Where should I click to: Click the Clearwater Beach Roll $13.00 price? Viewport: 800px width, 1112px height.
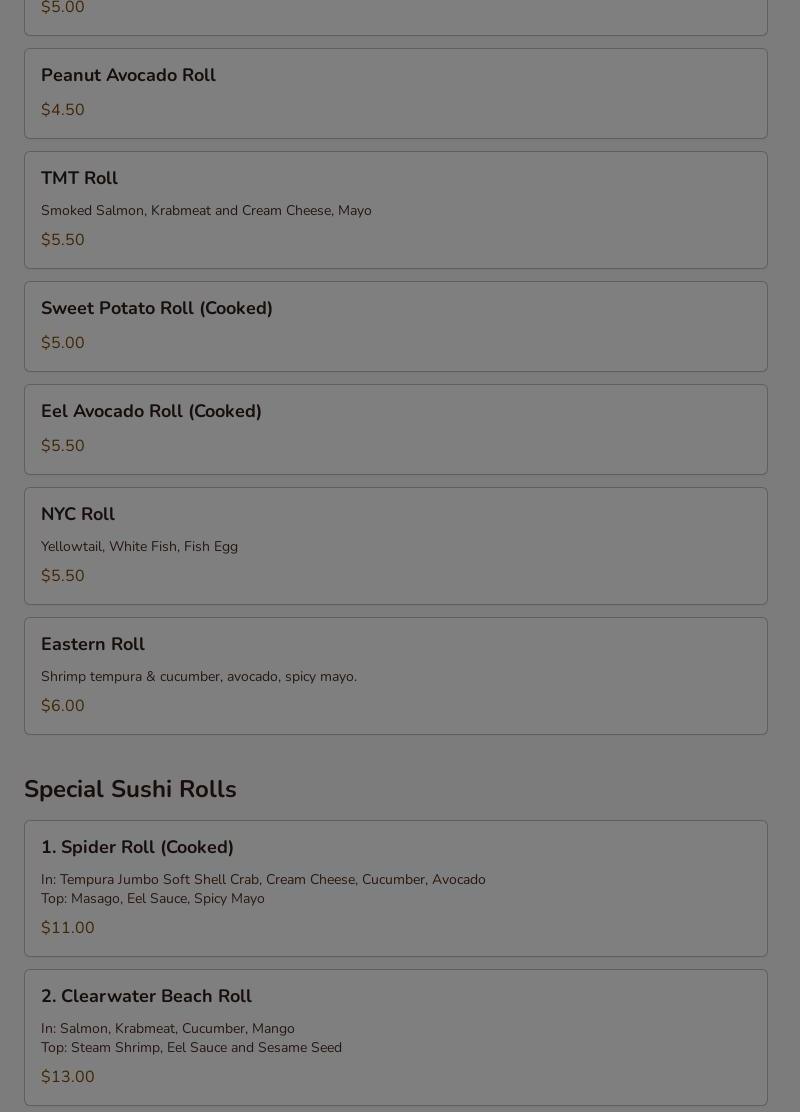point(67,1077)
